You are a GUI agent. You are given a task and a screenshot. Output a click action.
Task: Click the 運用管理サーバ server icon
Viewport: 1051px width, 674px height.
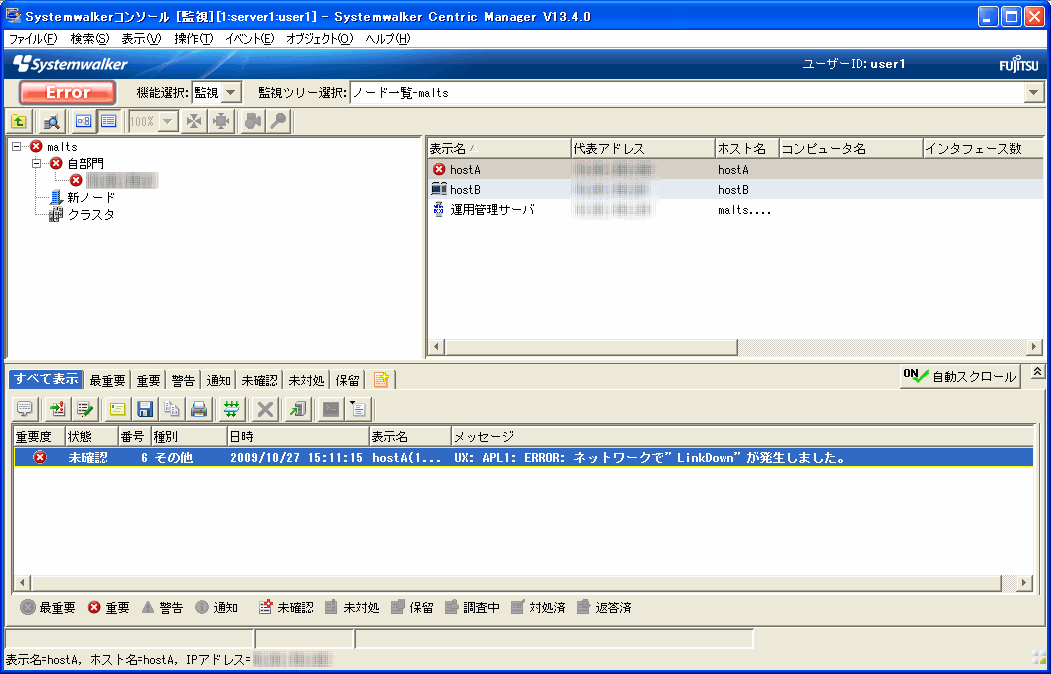click(439, 210)
